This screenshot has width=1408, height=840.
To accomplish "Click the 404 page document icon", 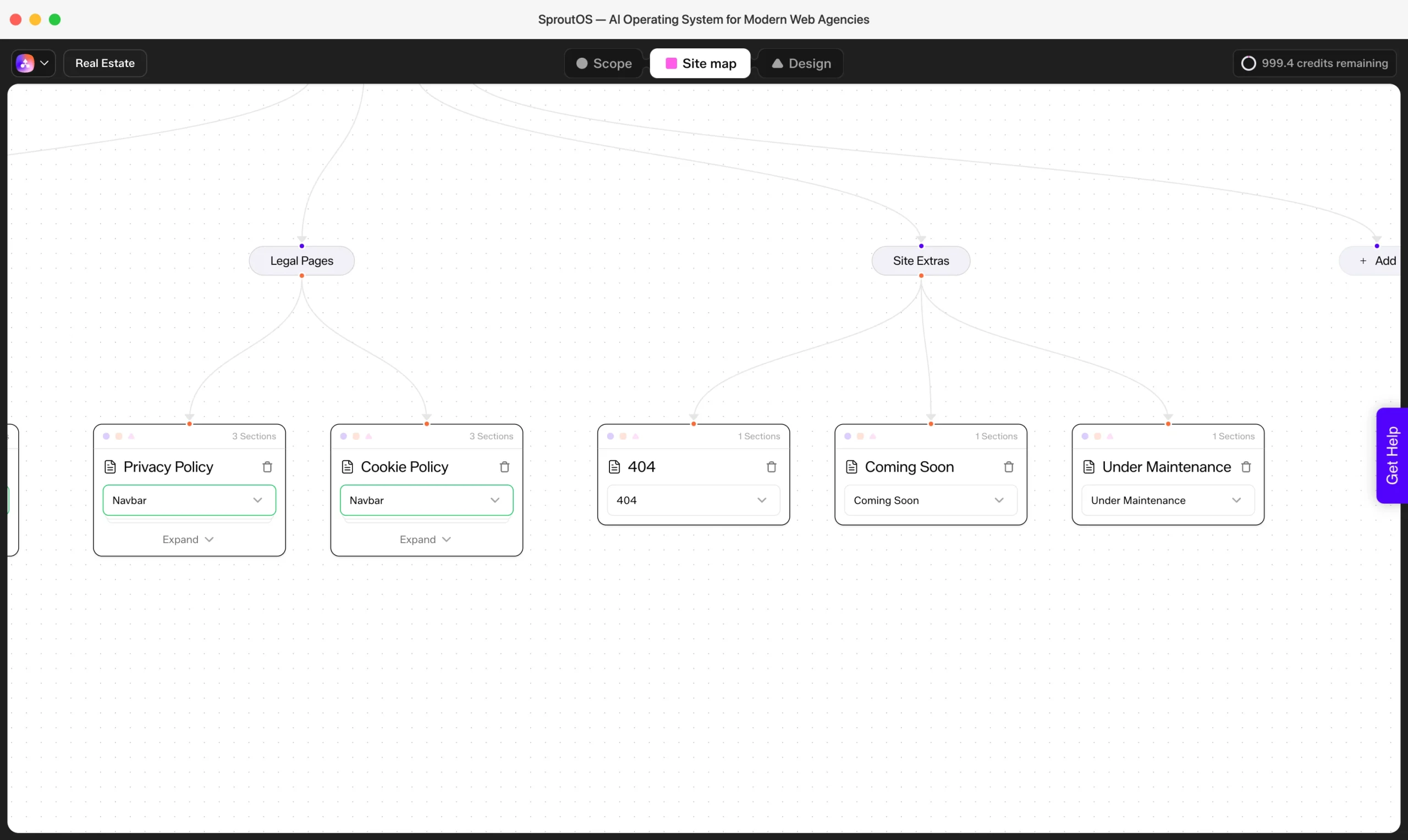I will pos(614,467).
